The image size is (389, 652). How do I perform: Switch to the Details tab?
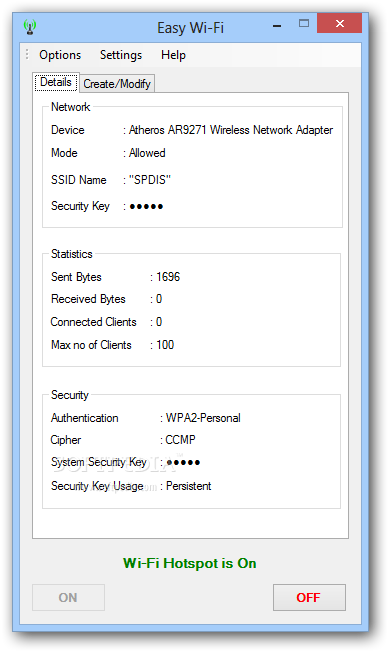56,82
